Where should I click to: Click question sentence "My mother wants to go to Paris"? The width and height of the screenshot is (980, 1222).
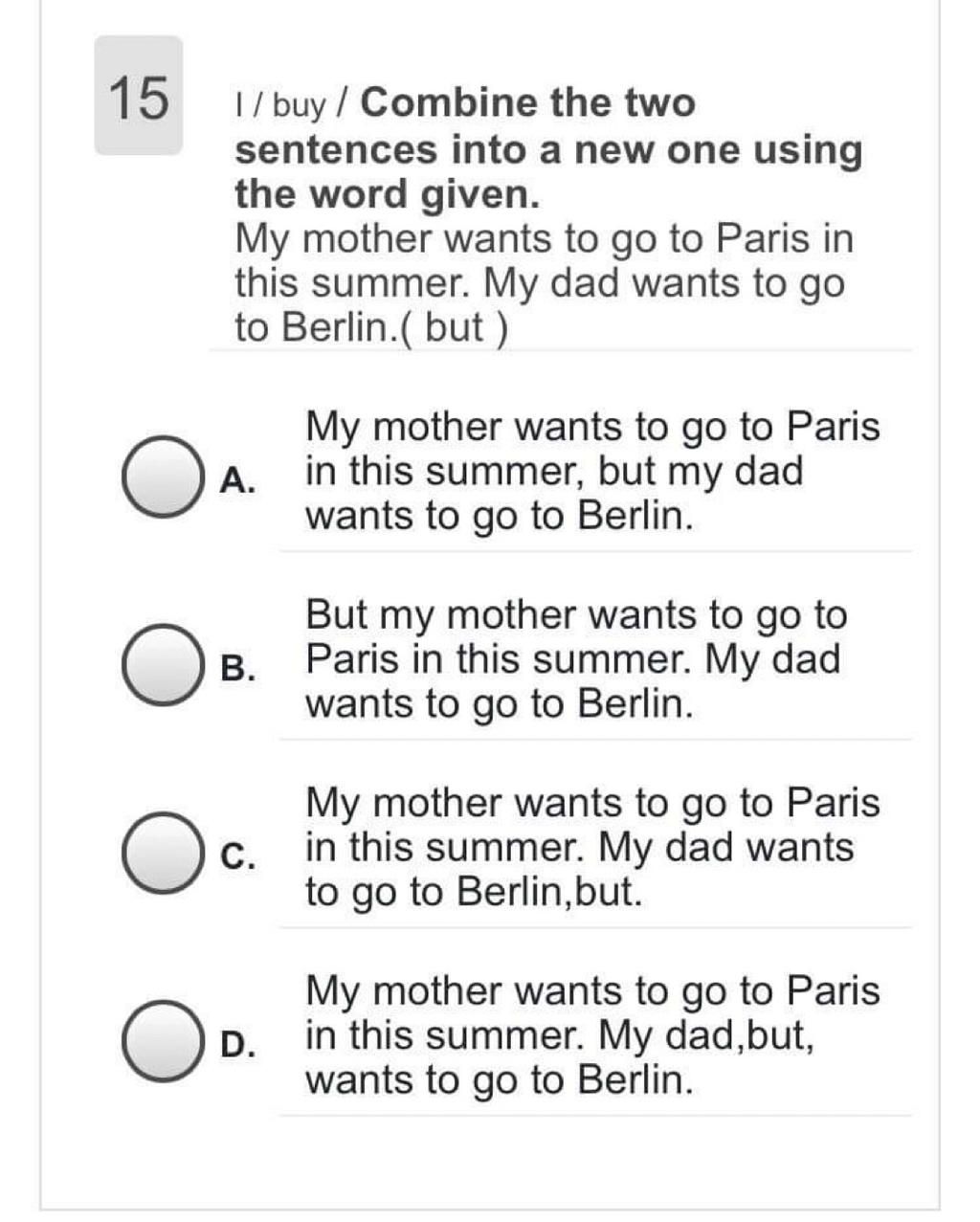[544, 239]
